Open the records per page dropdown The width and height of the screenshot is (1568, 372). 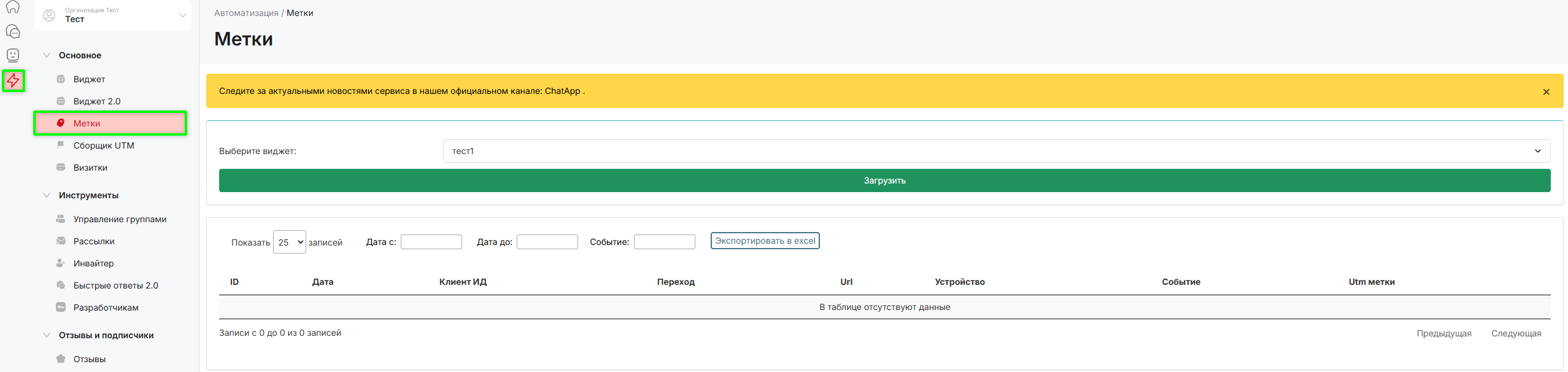pos(290,242)
